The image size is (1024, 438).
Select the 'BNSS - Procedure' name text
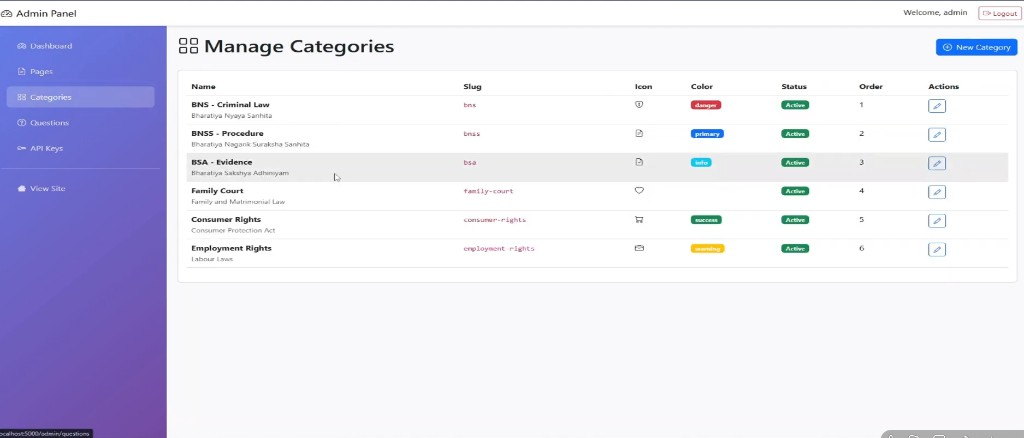point(227,133)
